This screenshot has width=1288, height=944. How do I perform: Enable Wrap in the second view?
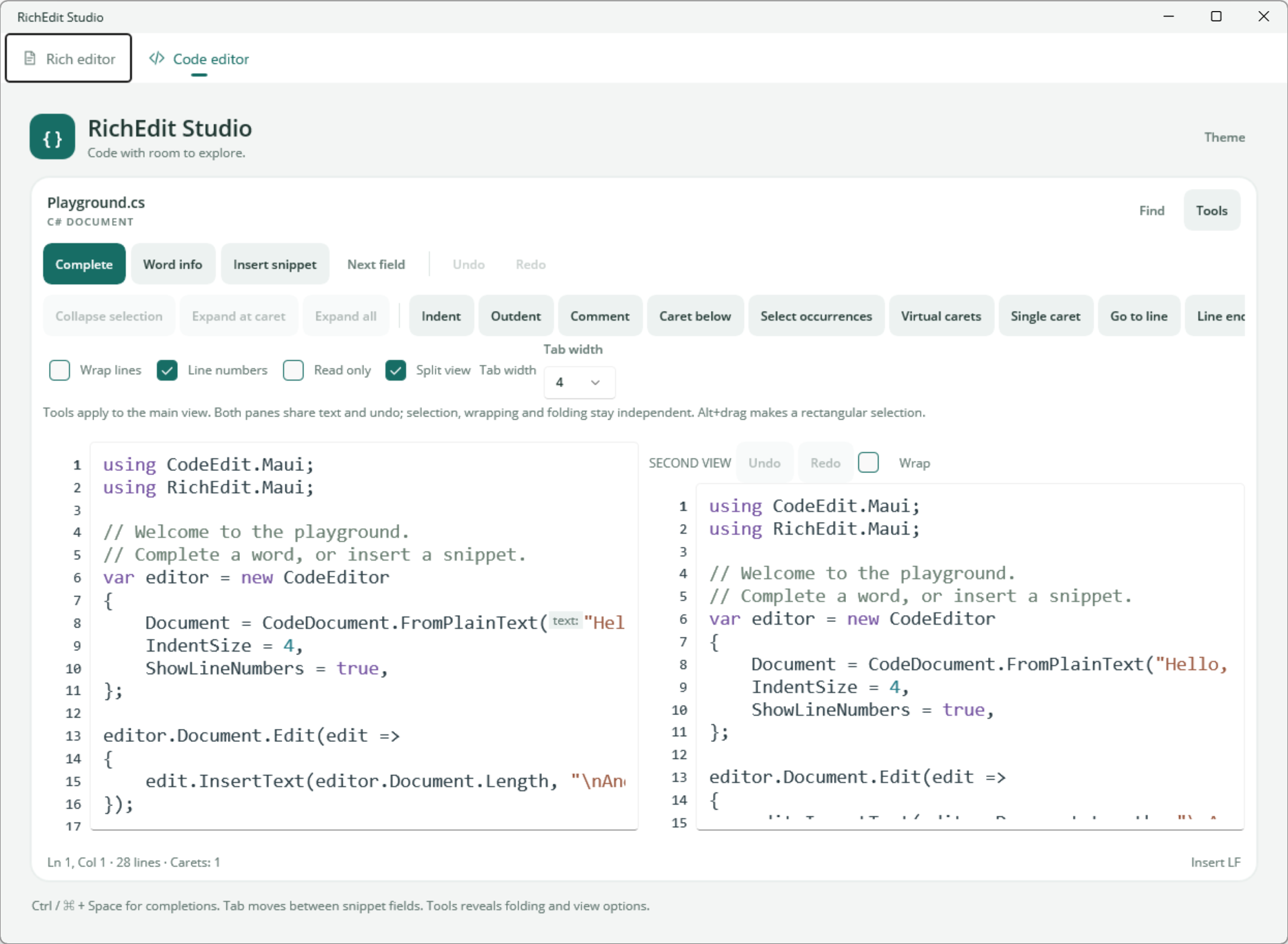(x=869, y=462)
